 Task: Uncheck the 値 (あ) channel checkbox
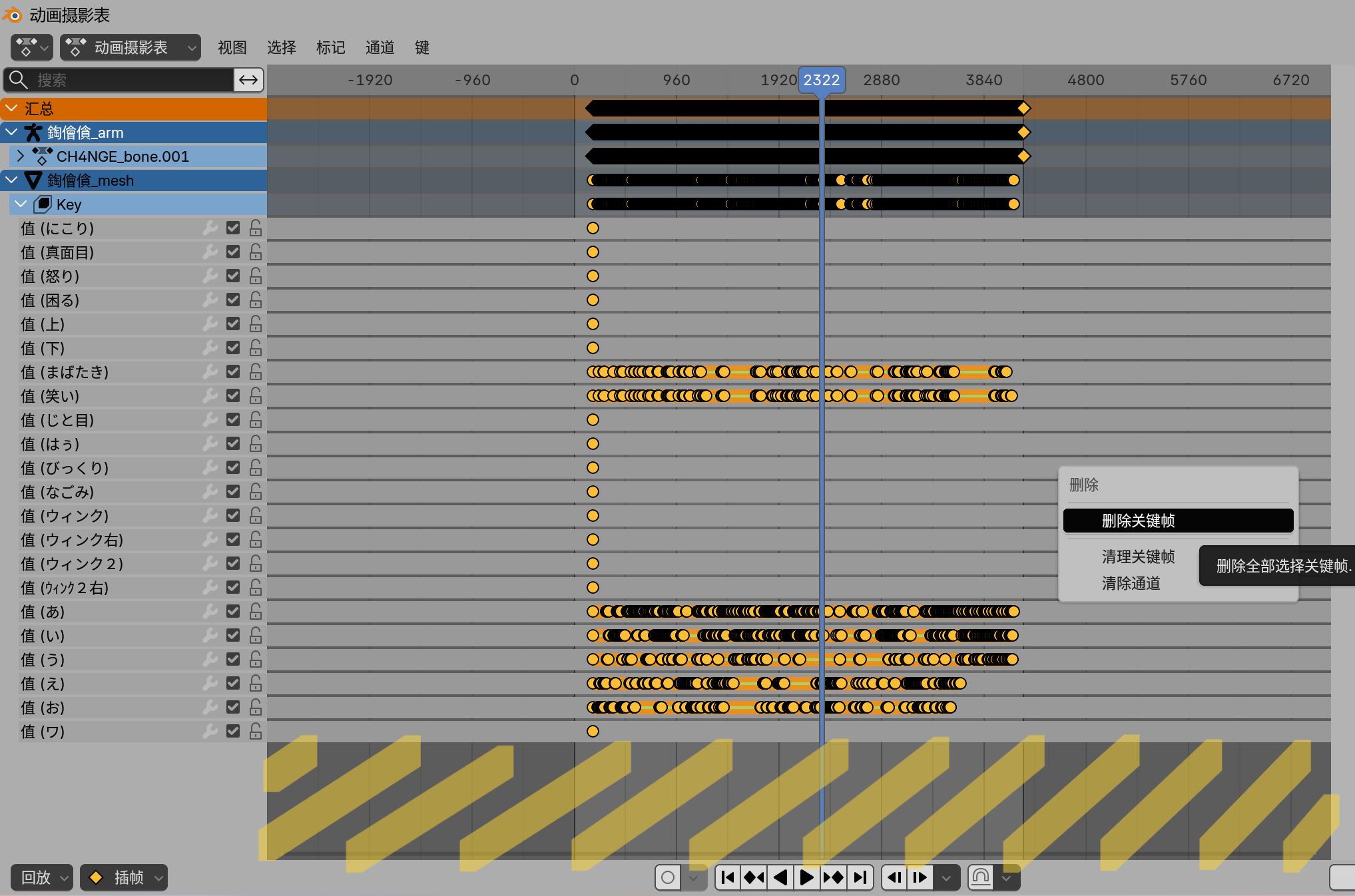(x=233, y=612)
